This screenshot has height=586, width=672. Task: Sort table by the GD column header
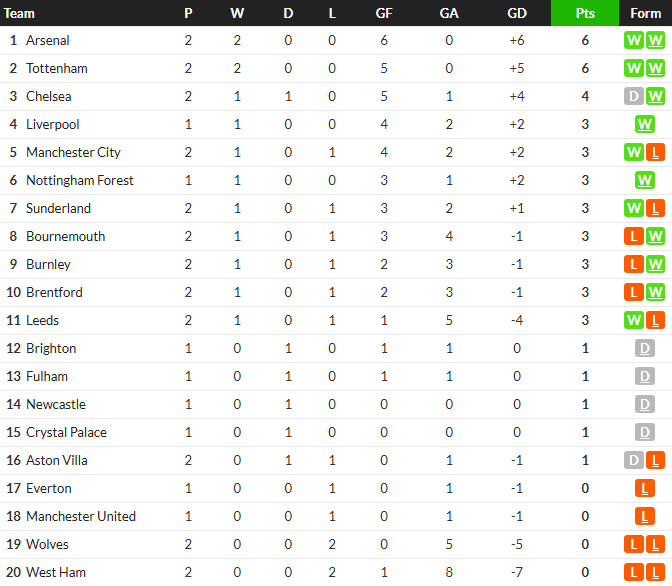[x=517, y=13]
